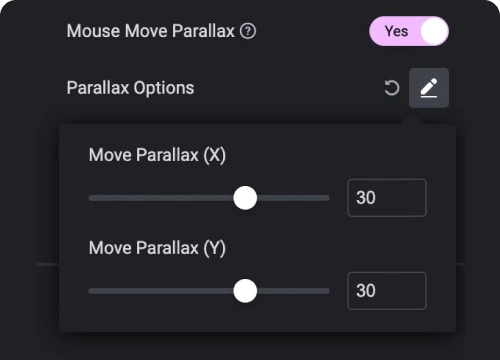Click the Y slider track left of its handle
The height and width of the screenshot is (360, 500).
pyautogui.click(x=161, y=291)
